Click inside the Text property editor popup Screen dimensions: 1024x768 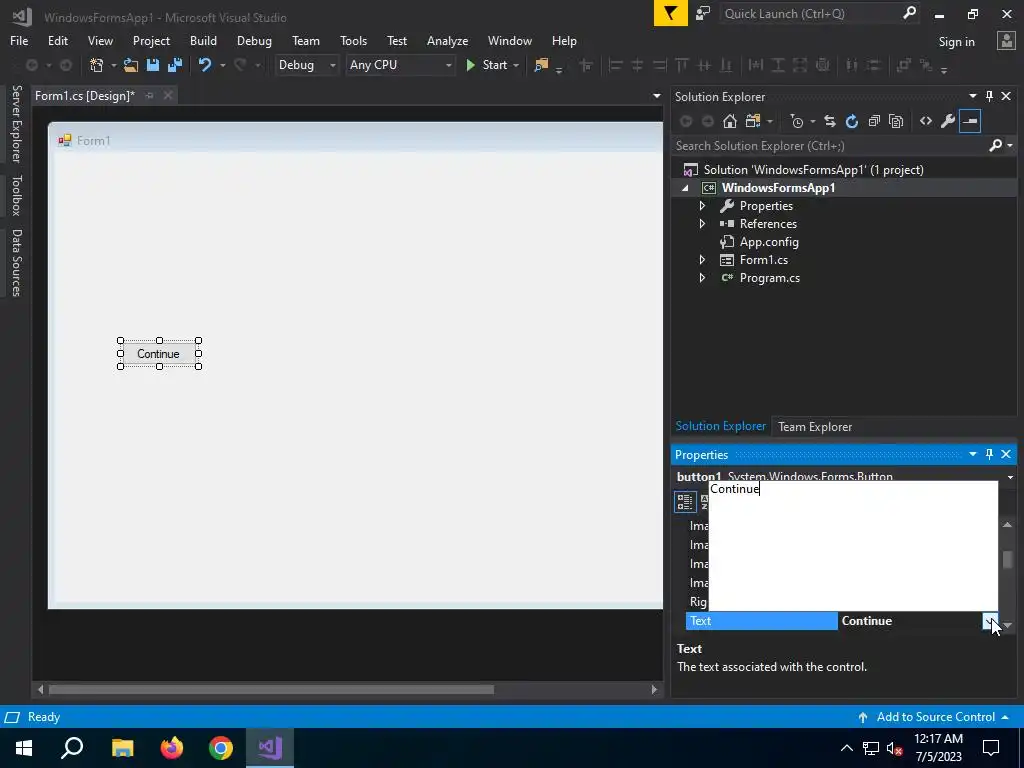click(x=853, y=546)
